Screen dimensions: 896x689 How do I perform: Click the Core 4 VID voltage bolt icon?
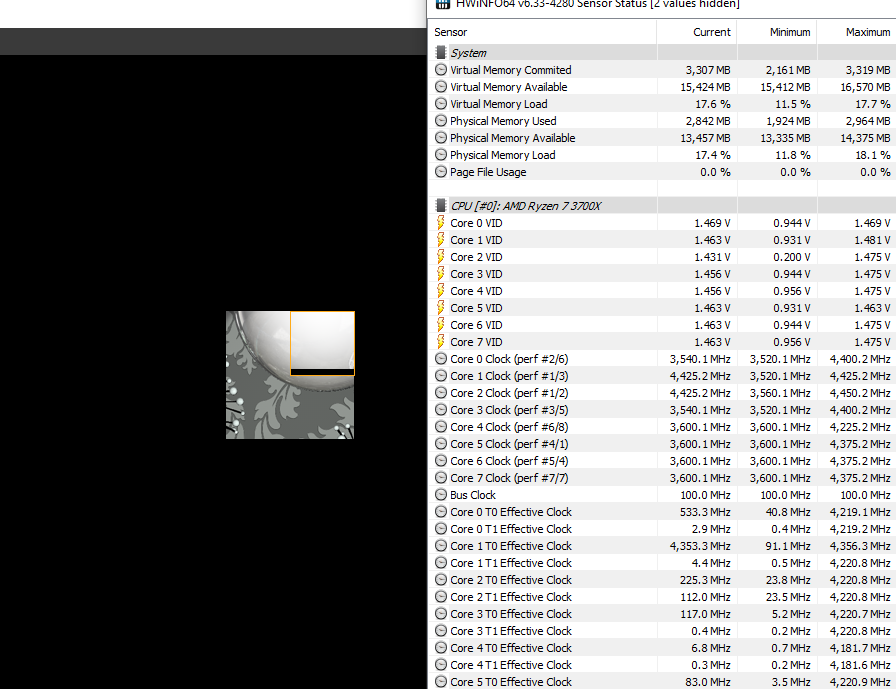pyautogui.click(x=441, y=291)
